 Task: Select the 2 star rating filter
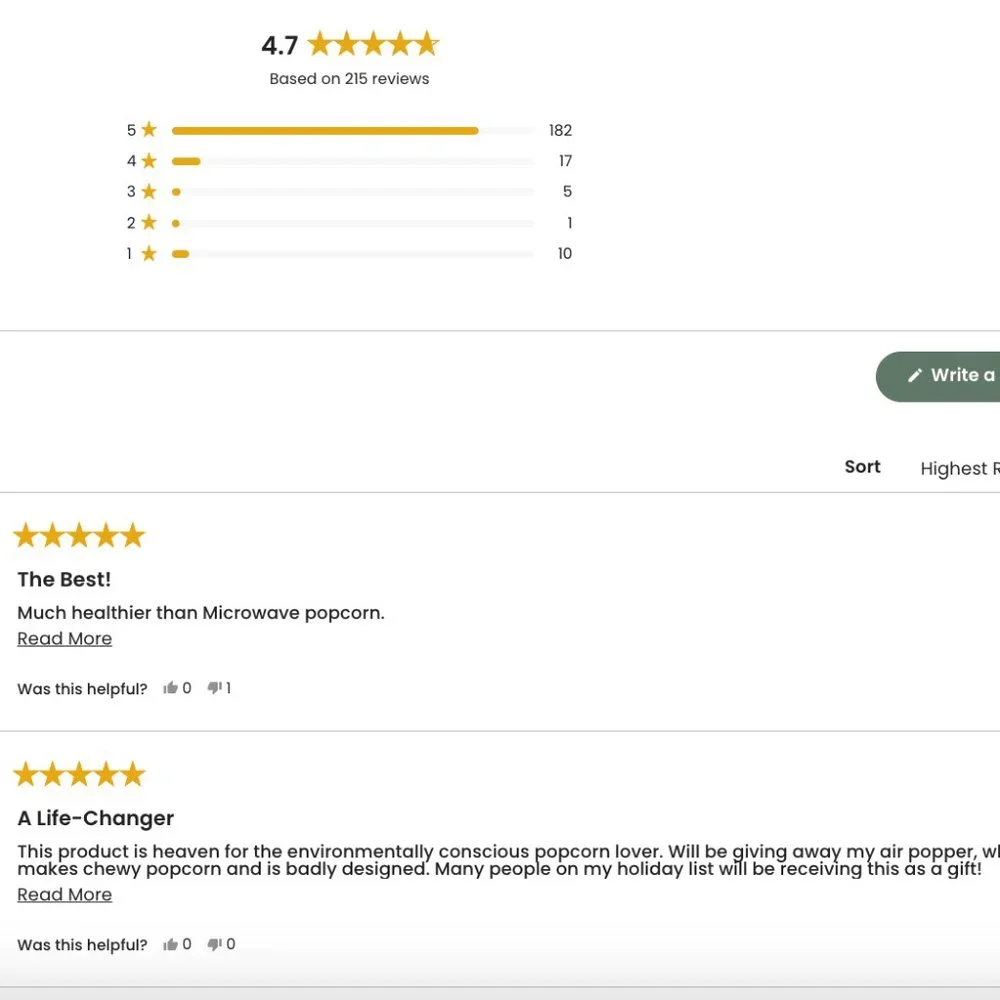pyautogui.click(x=349, y=223)
